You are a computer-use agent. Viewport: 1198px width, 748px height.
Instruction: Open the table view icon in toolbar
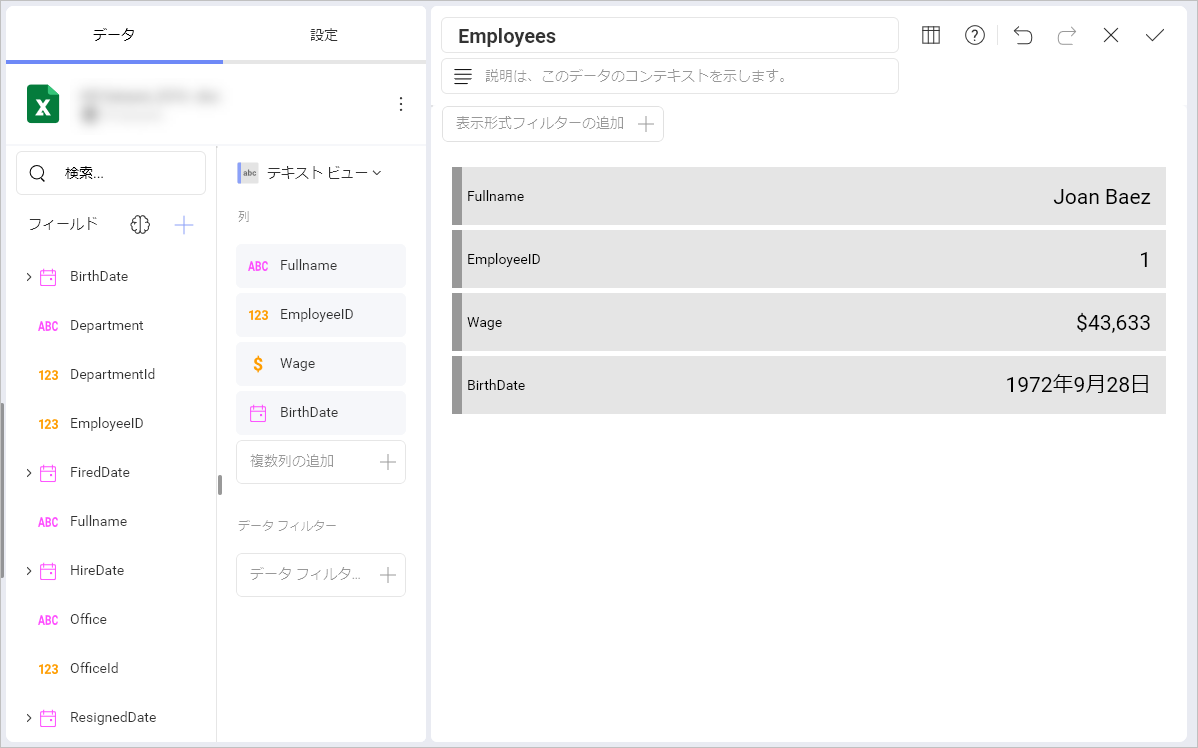(x=931, y=35)
